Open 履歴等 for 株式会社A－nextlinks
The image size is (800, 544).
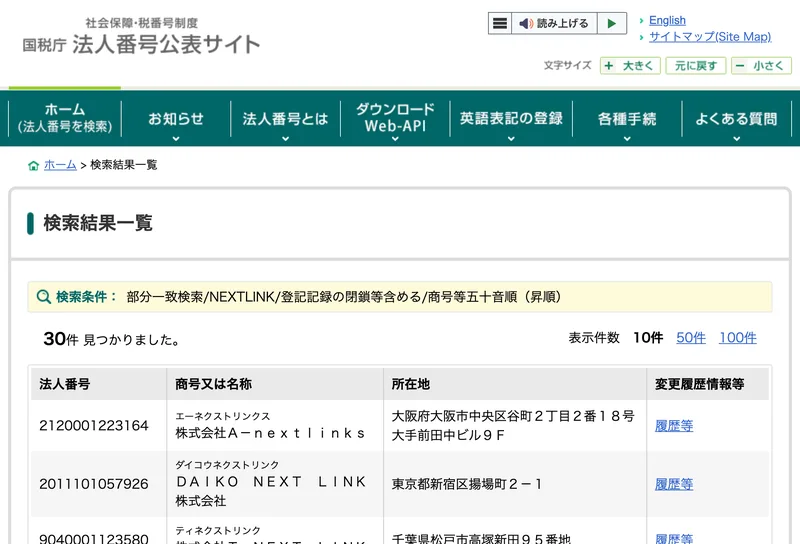coord(674,426)
